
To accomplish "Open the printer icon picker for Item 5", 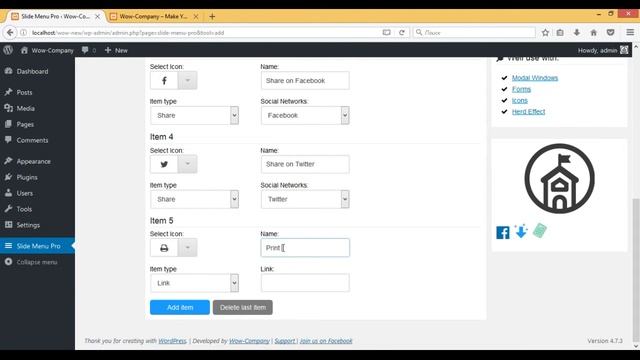I will click(164, 248).
